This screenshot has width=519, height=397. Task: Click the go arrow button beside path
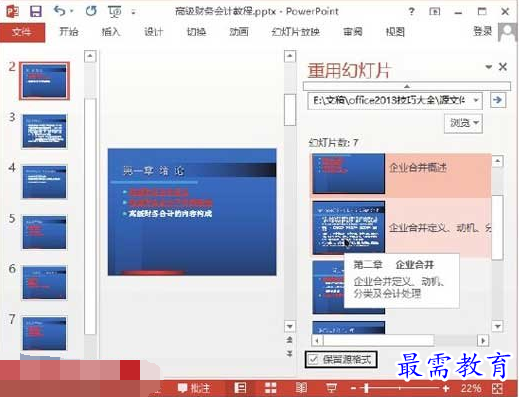(498, 100)
